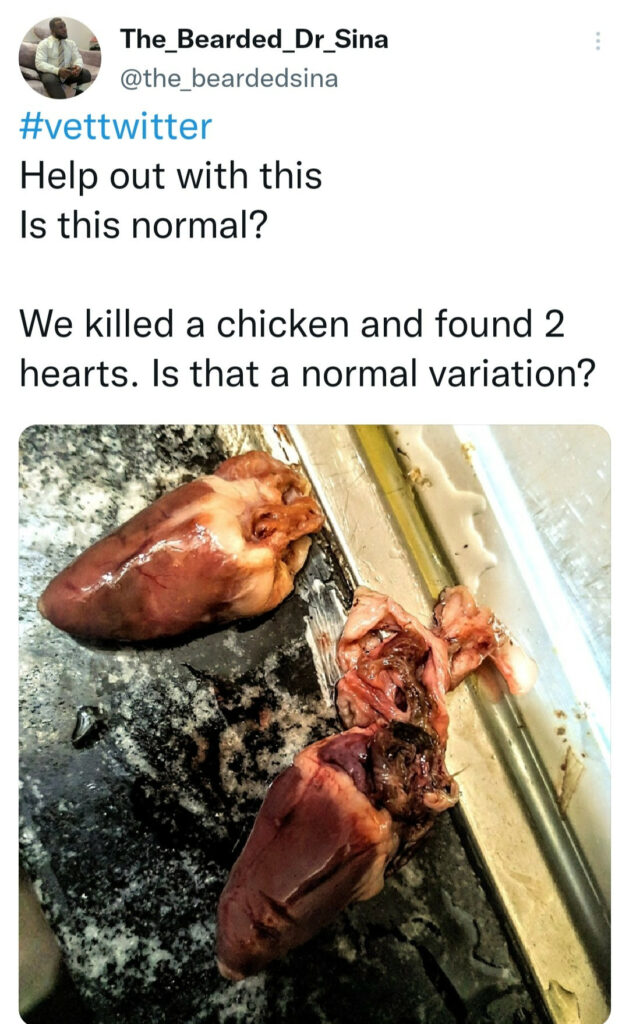Open the #vettwitter hashtag
This screenshot has width=629, height=1024.
[x=116, y=128]
